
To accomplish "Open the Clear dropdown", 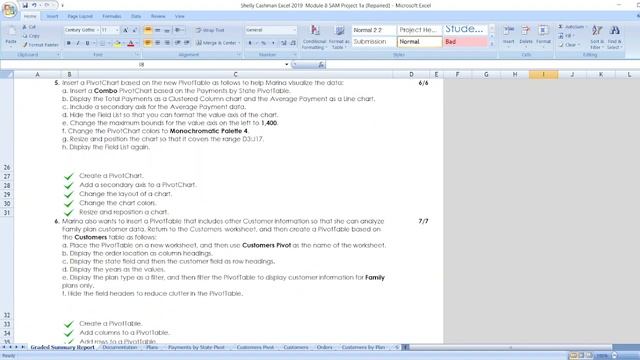I will pos(578,45).
